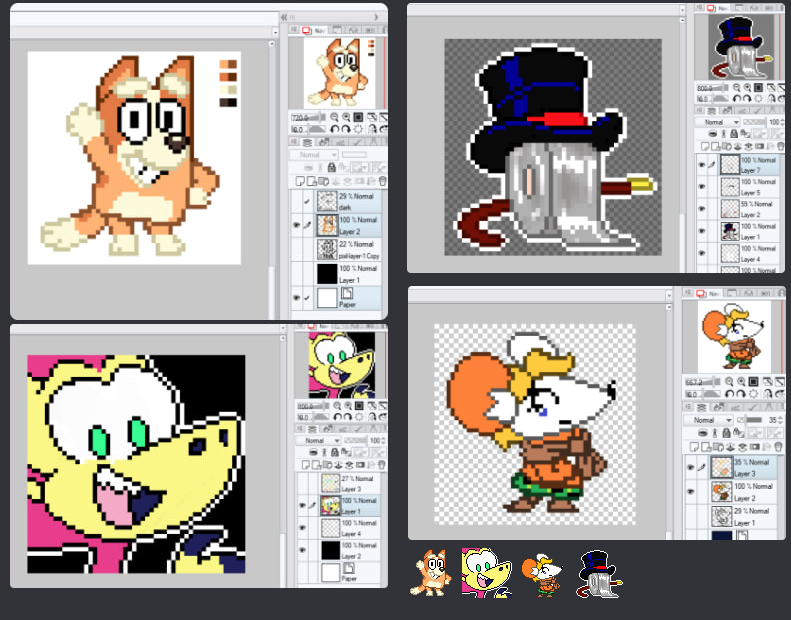Image resolution: width=791 pixels, height=620 pixels.
Task: Toggle Paper layer visibility in orange dog window
Action: (297, 298)
